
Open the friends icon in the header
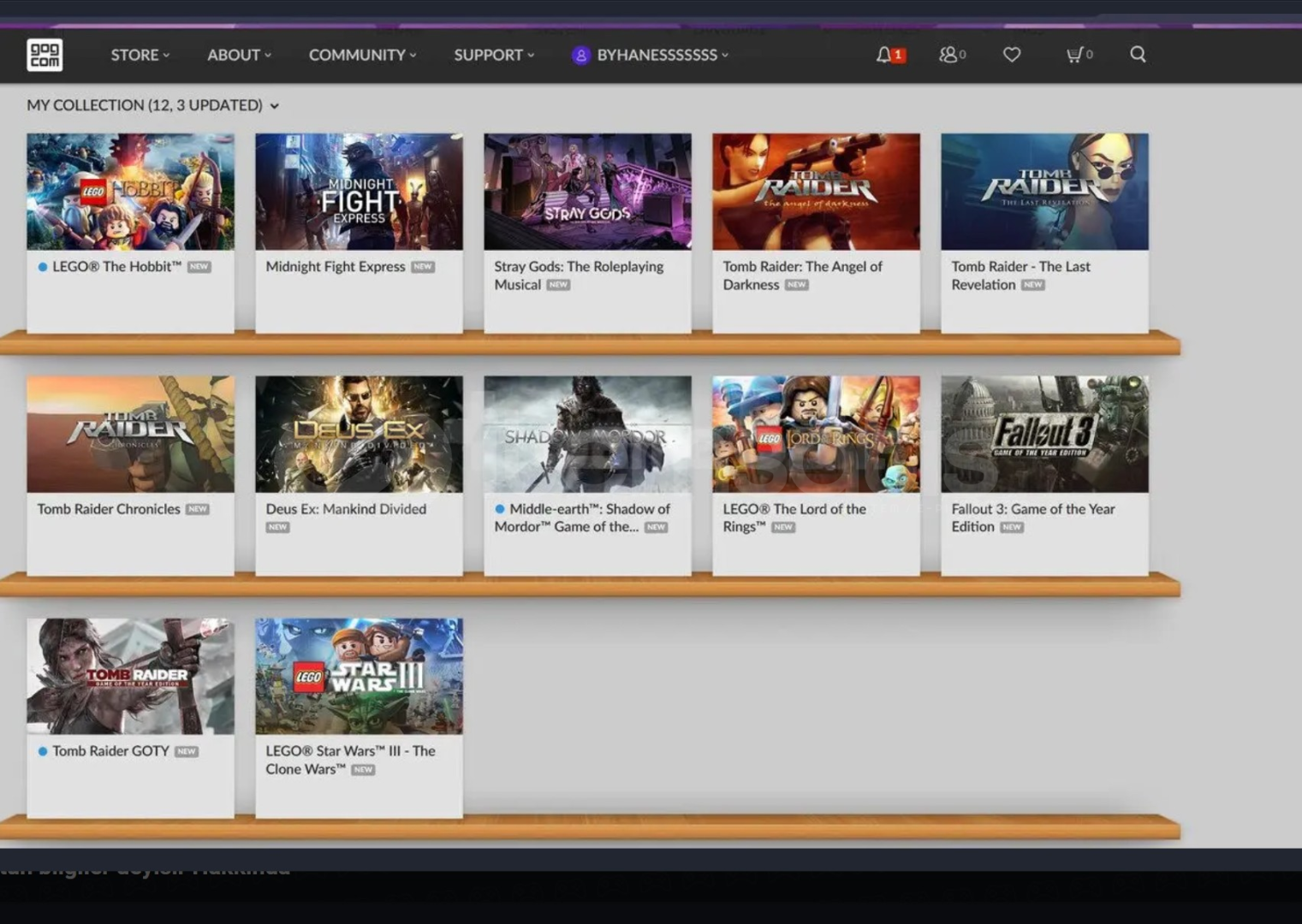948,55
